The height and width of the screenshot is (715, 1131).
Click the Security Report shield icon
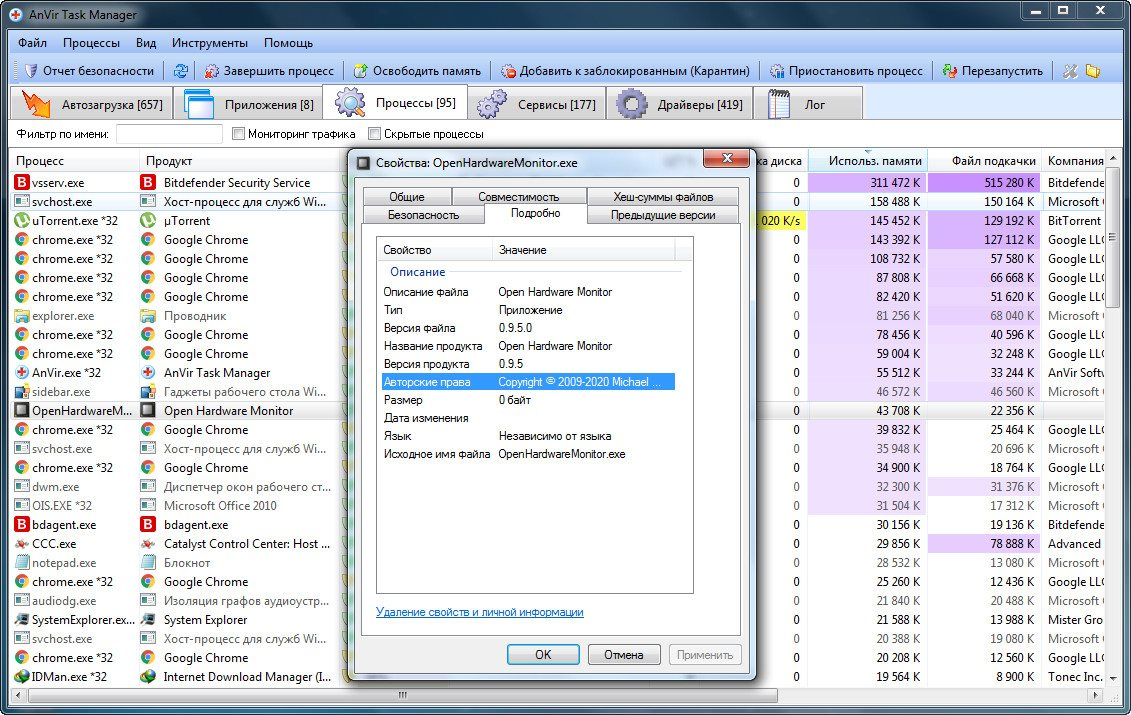(30, 71)
